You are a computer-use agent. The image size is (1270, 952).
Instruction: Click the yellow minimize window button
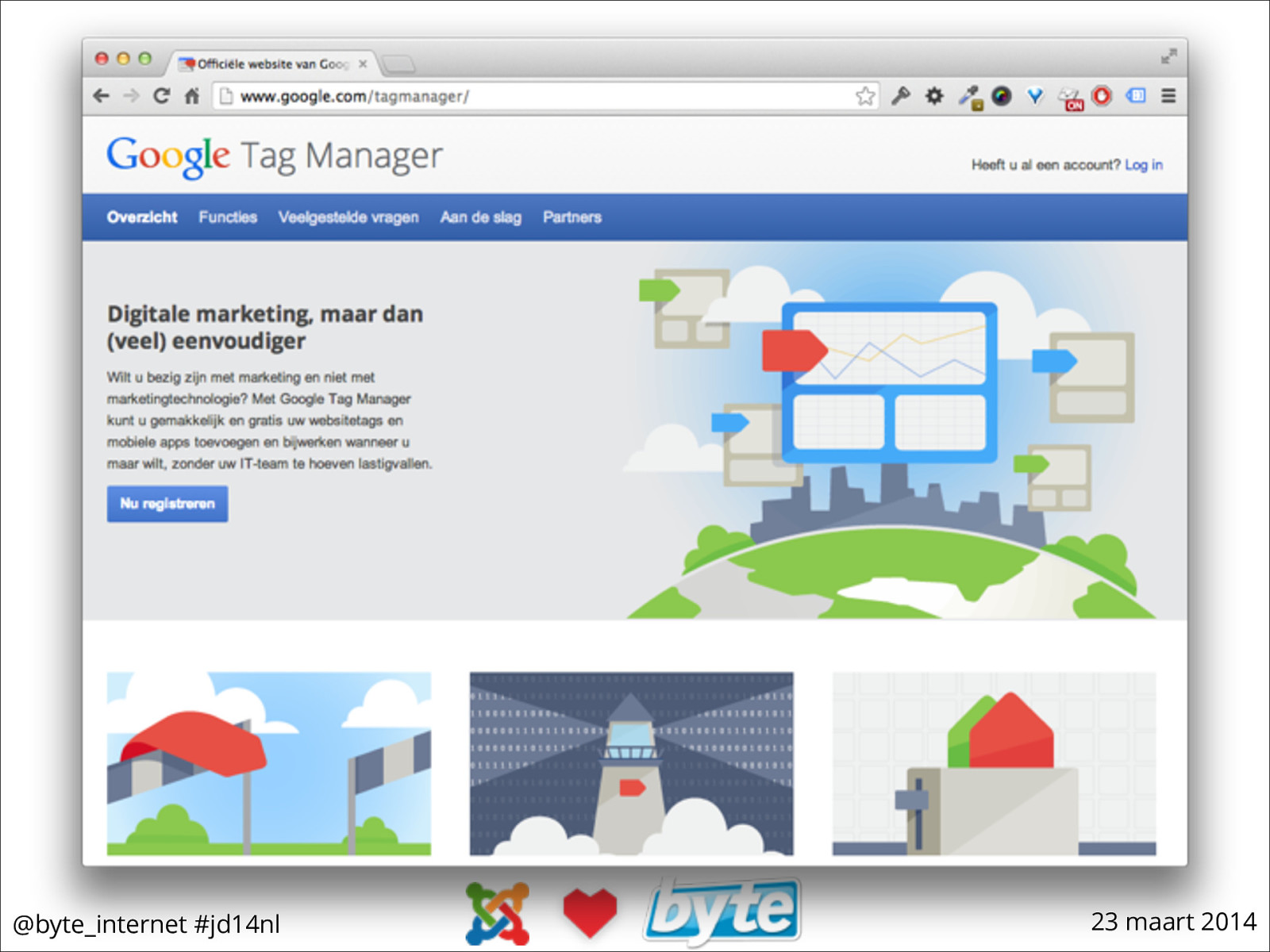123,58
